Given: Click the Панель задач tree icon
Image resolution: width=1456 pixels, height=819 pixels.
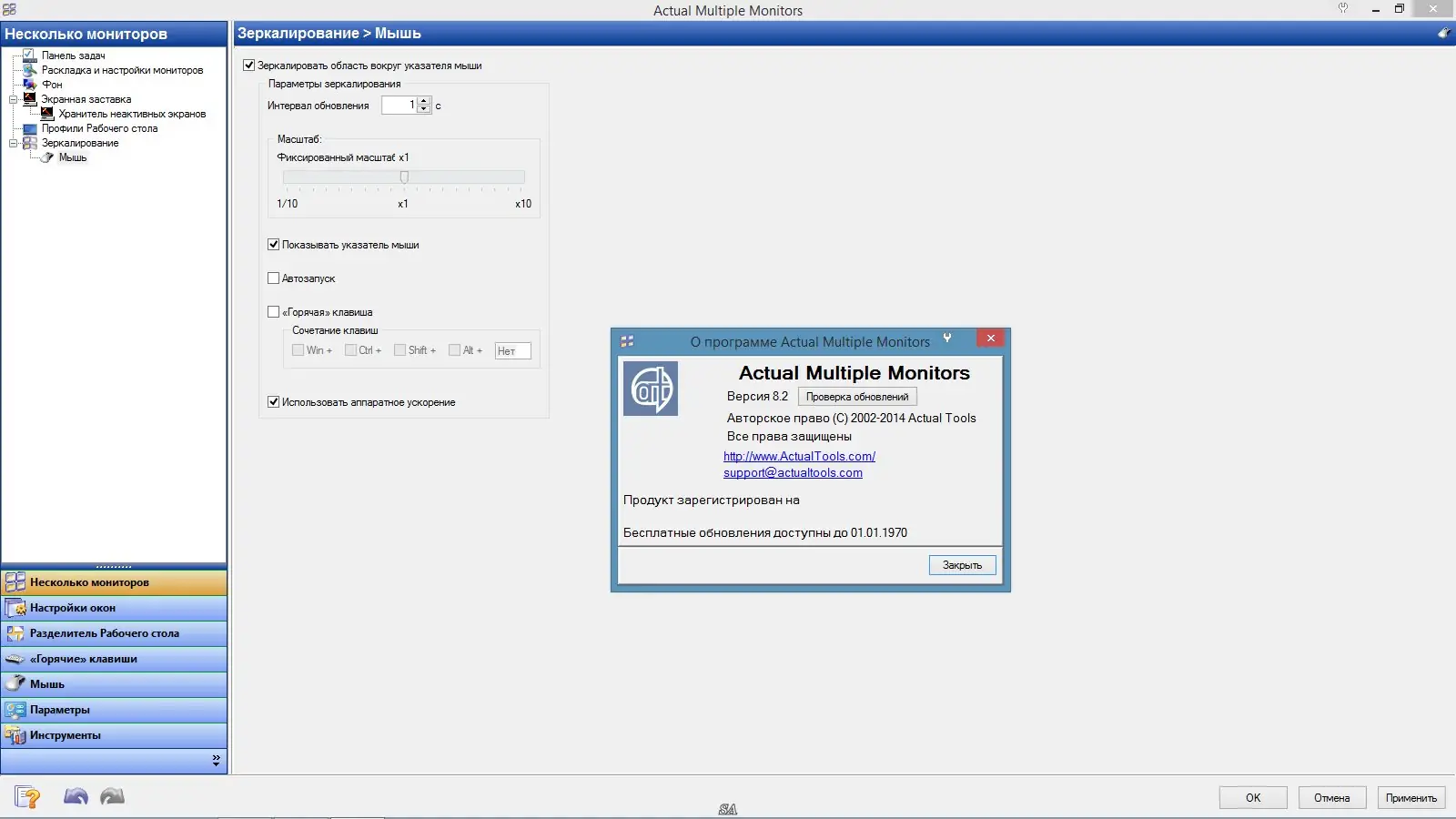Looking at the screenshot, I should (x=29, y=56).
